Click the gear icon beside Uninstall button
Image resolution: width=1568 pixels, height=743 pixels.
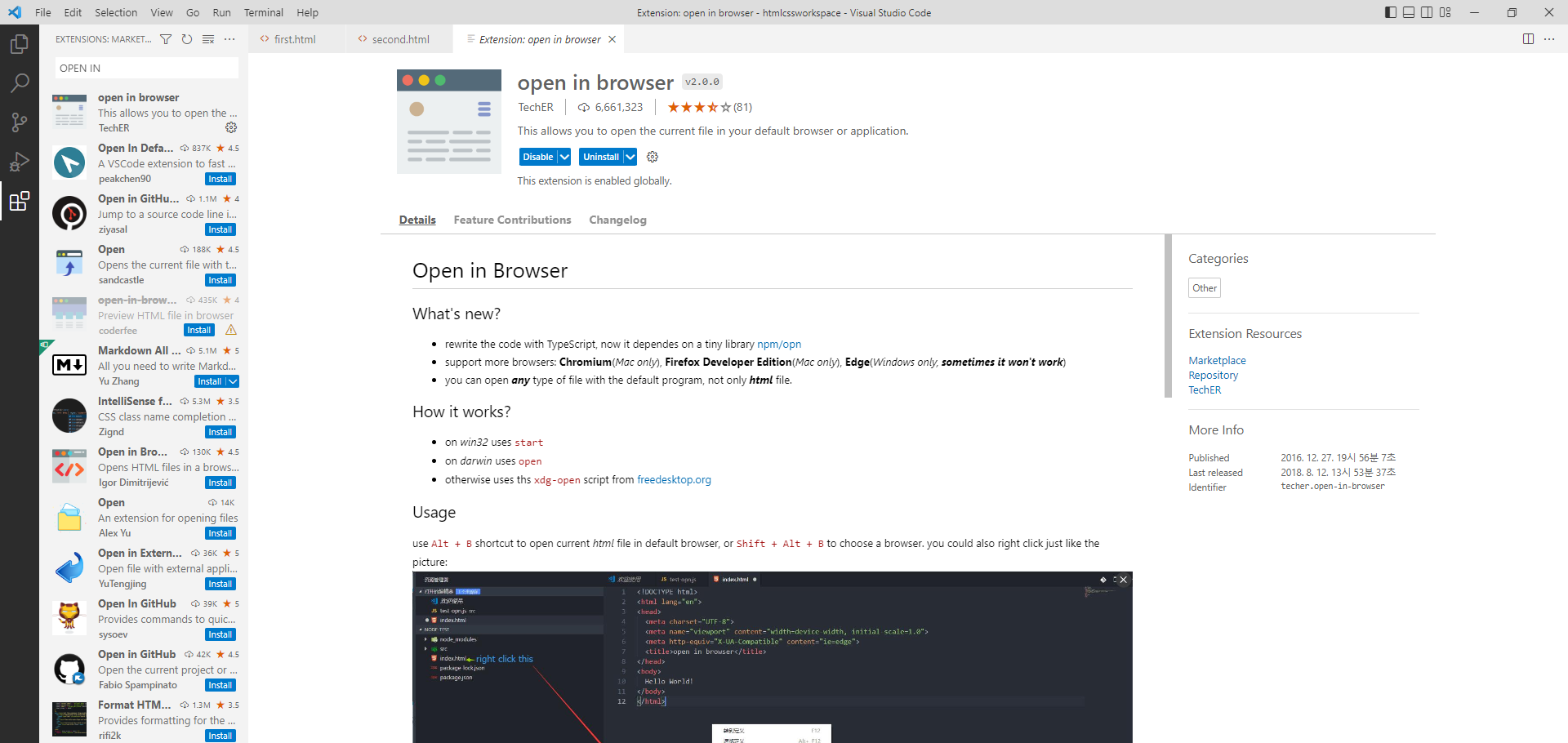pyautogui.click(x=653, y=157)
